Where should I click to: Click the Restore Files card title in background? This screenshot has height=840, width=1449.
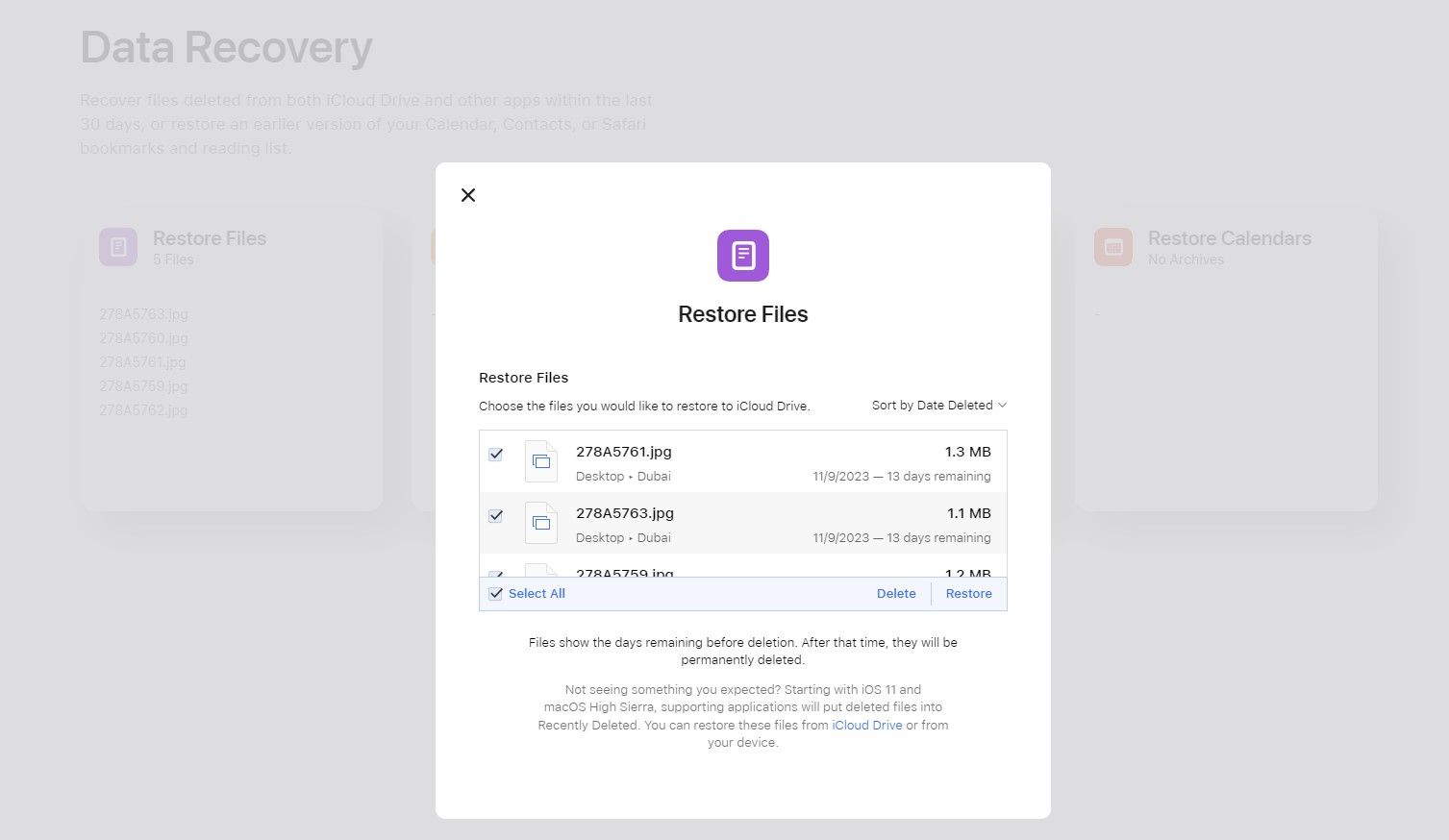click(210, 238)
